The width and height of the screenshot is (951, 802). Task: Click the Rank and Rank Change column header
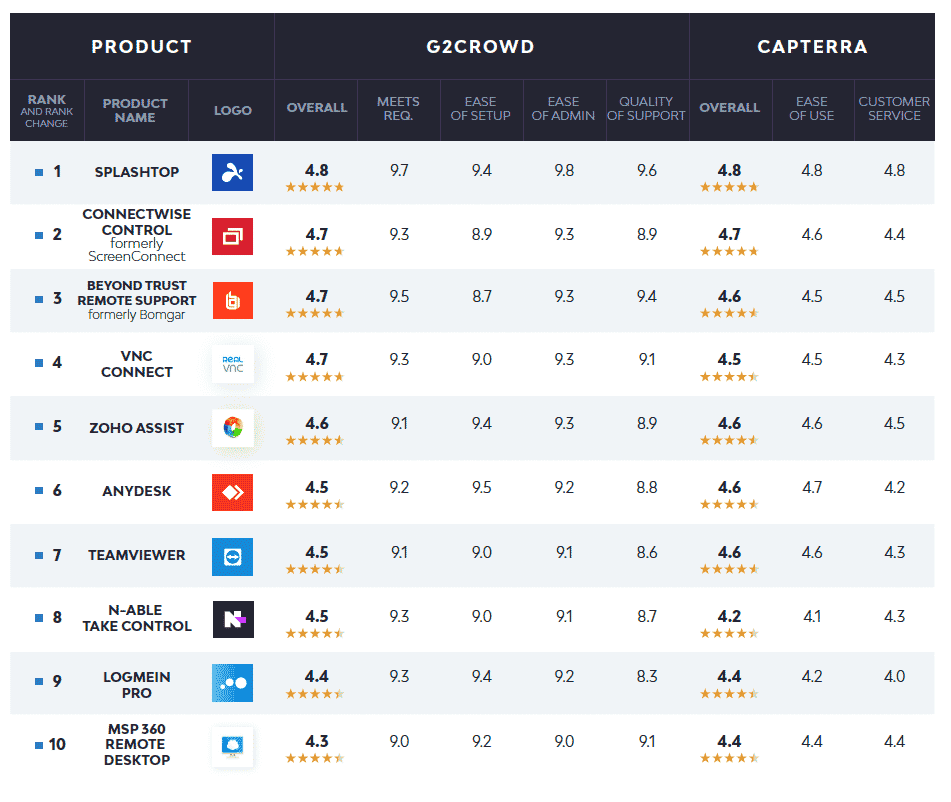(x=47, y=110)
